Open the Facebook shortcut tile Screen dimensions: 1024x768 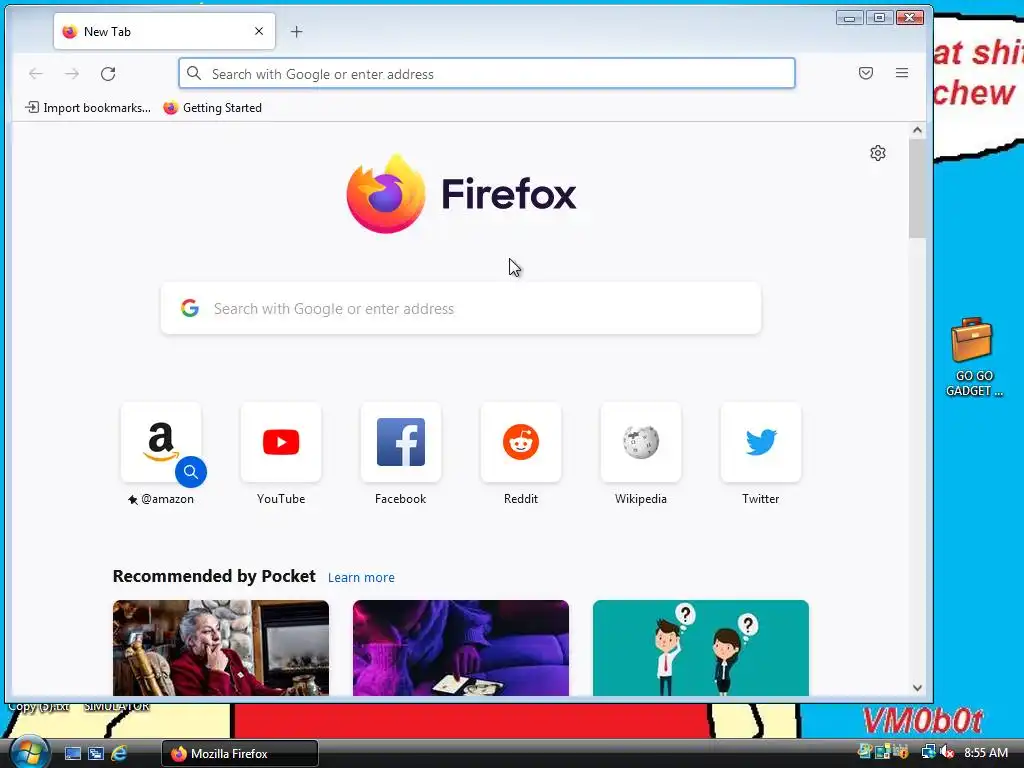click(401, 443)
